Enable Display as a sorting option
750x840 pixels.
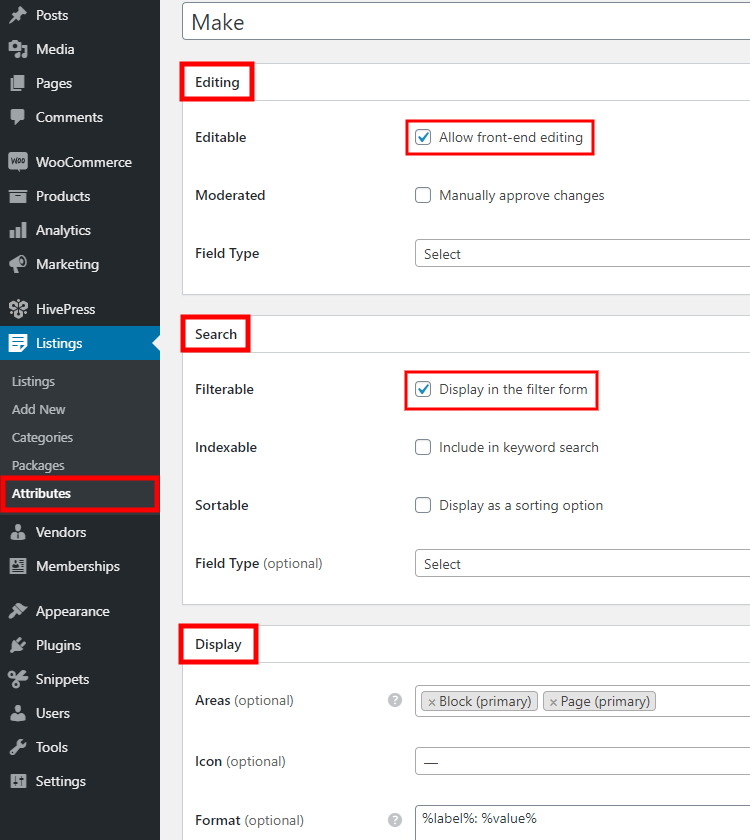(x=423, y=505)
